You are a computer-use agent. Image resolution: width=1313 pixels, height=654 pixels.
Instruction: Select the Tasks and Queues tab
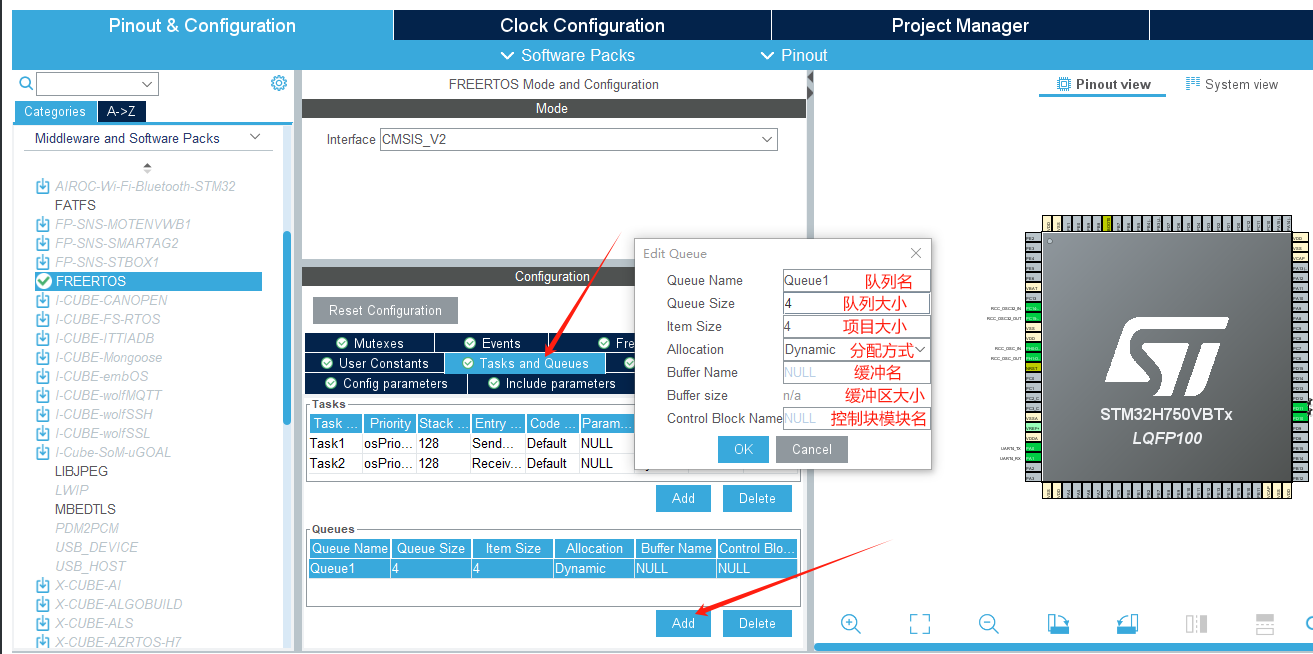[x=524, y=363]
